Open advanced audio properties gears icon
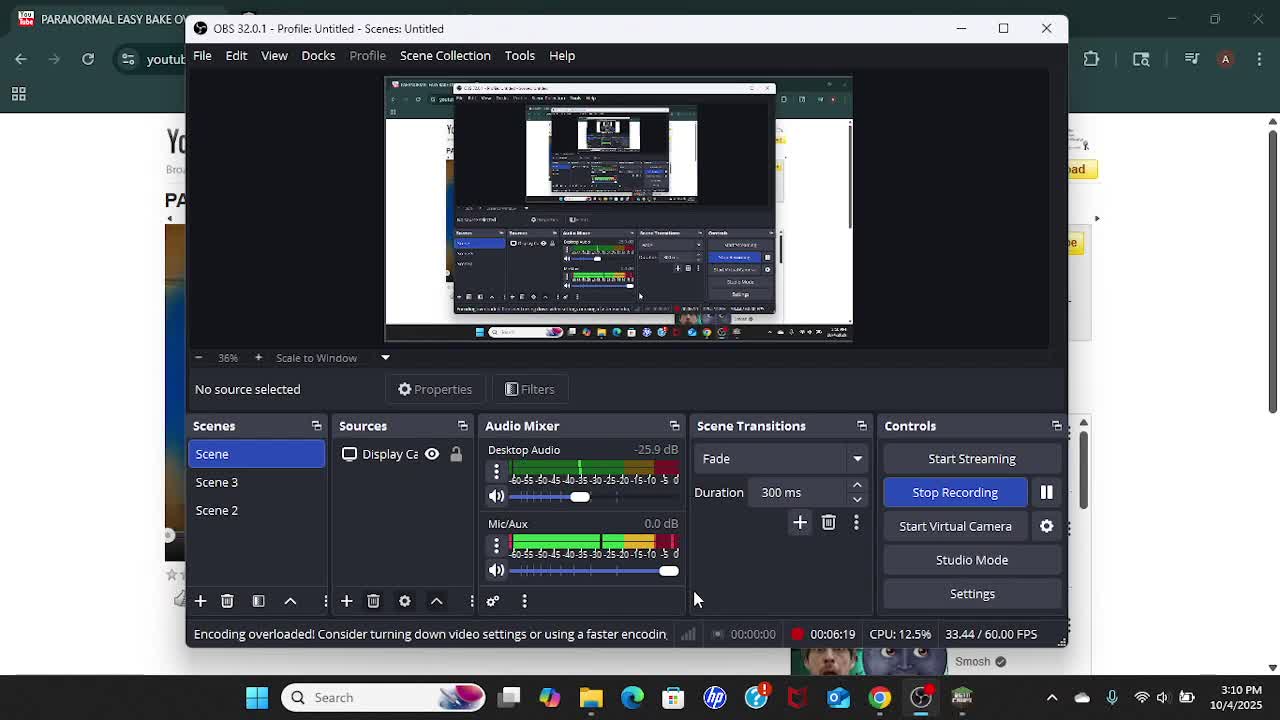The height and width of the screenshot is (720, 1280). tap(493, 601)
